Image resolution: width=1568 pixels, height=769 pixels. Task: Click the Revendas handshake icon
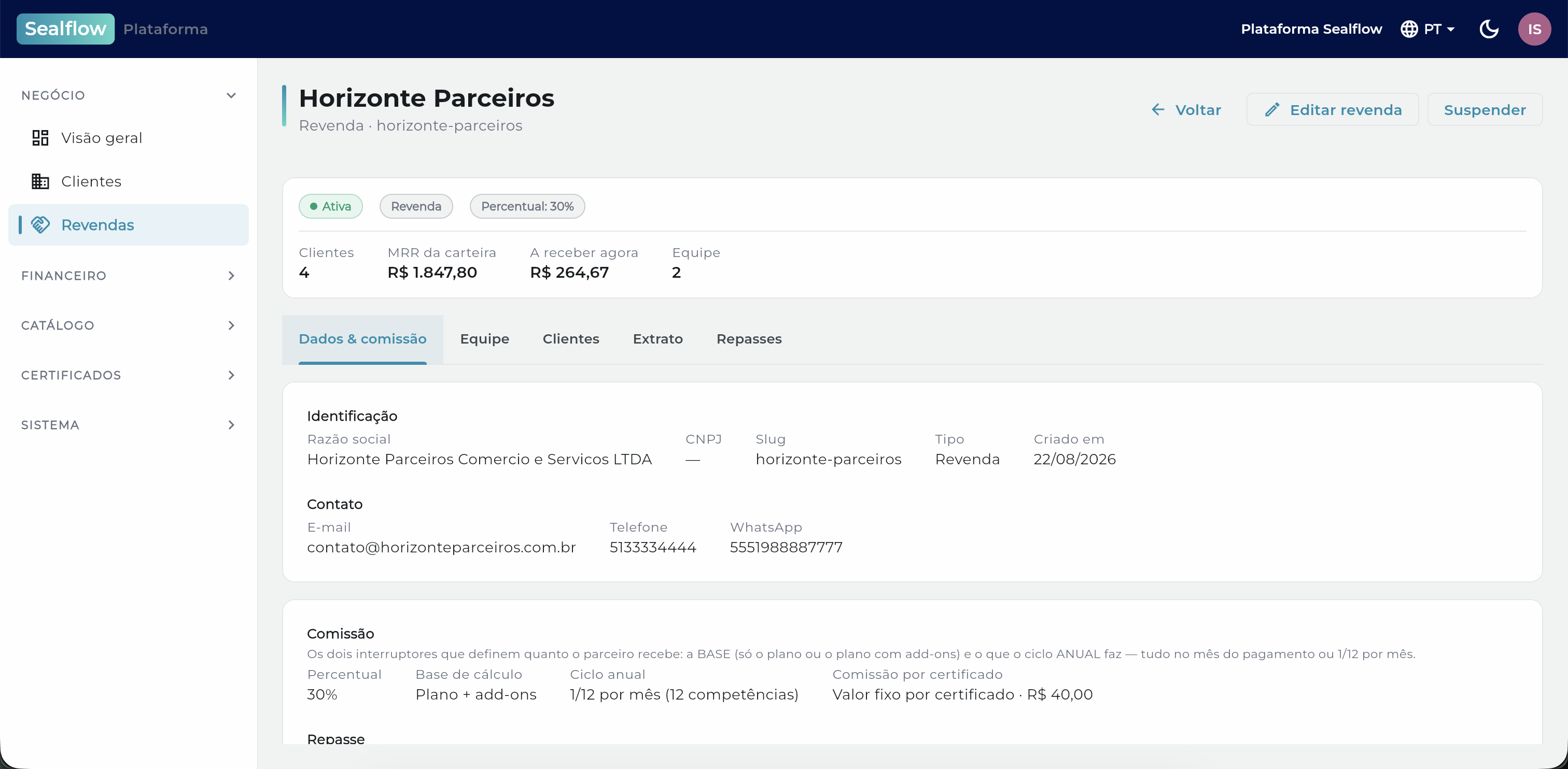pyautogui.click(x=40, y=224)
